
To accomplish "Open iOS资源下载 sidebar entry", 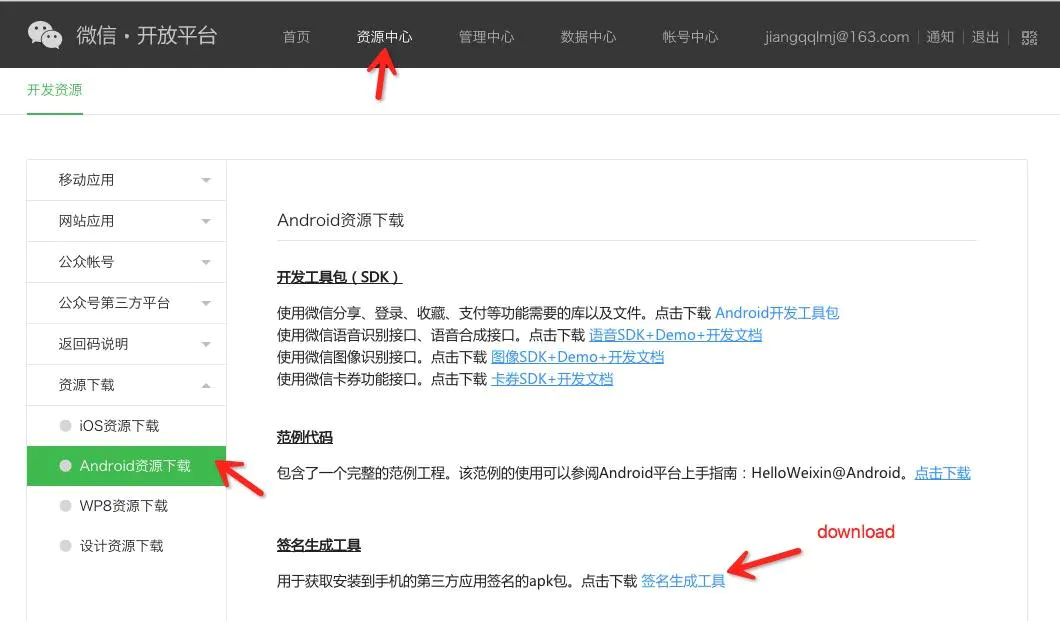I will point(126,426).
